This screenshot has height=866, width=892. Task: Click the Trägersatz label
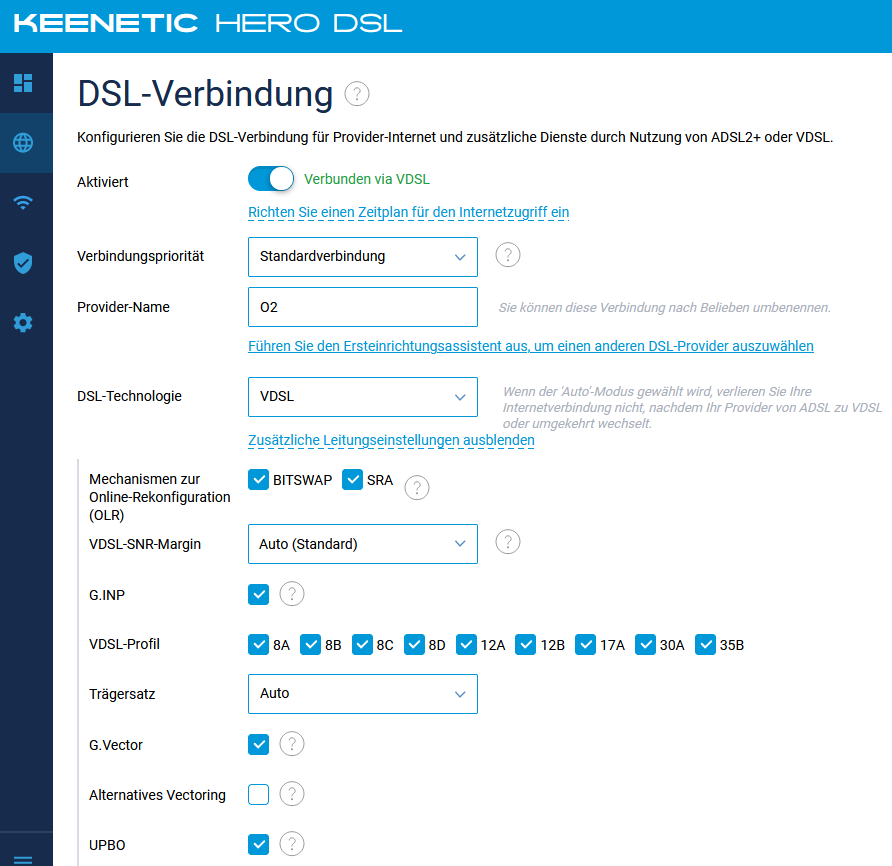point(122,694)
